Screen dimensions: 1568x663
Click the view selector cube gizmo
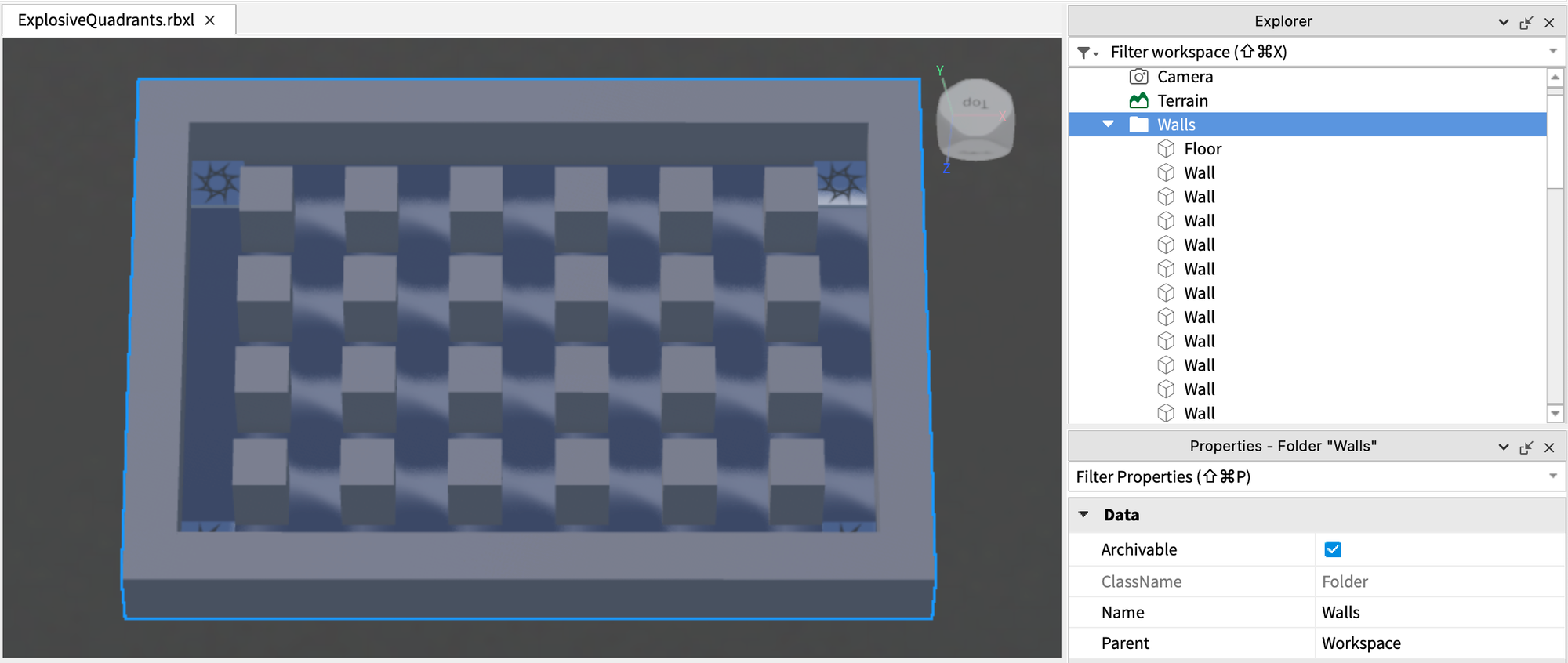pyautogui.click(x=975, y=119)
